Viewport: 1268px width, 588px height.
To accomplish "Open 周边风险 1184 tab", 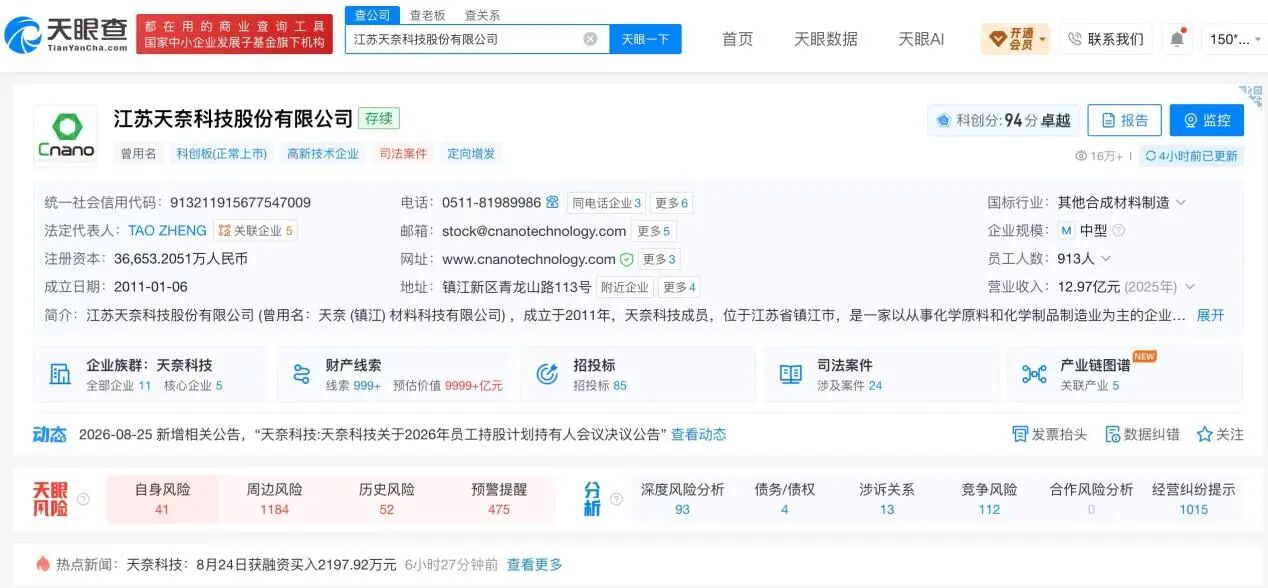I will click(274, 499).
